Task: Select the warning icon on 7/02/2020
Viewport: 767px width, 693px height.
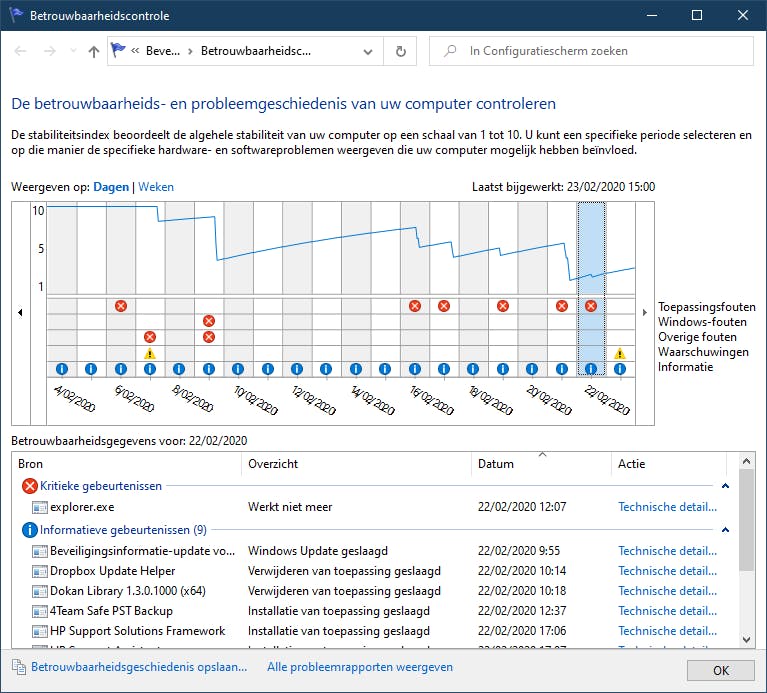Action: [150, 353]
